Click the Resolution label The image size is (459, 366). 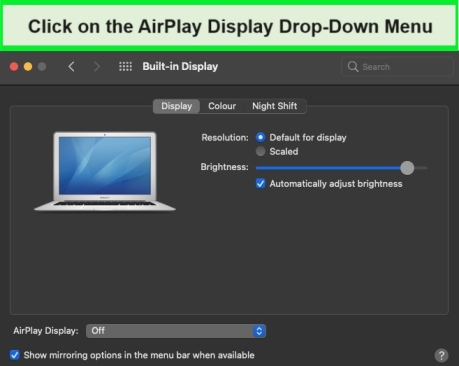point(225,137)
